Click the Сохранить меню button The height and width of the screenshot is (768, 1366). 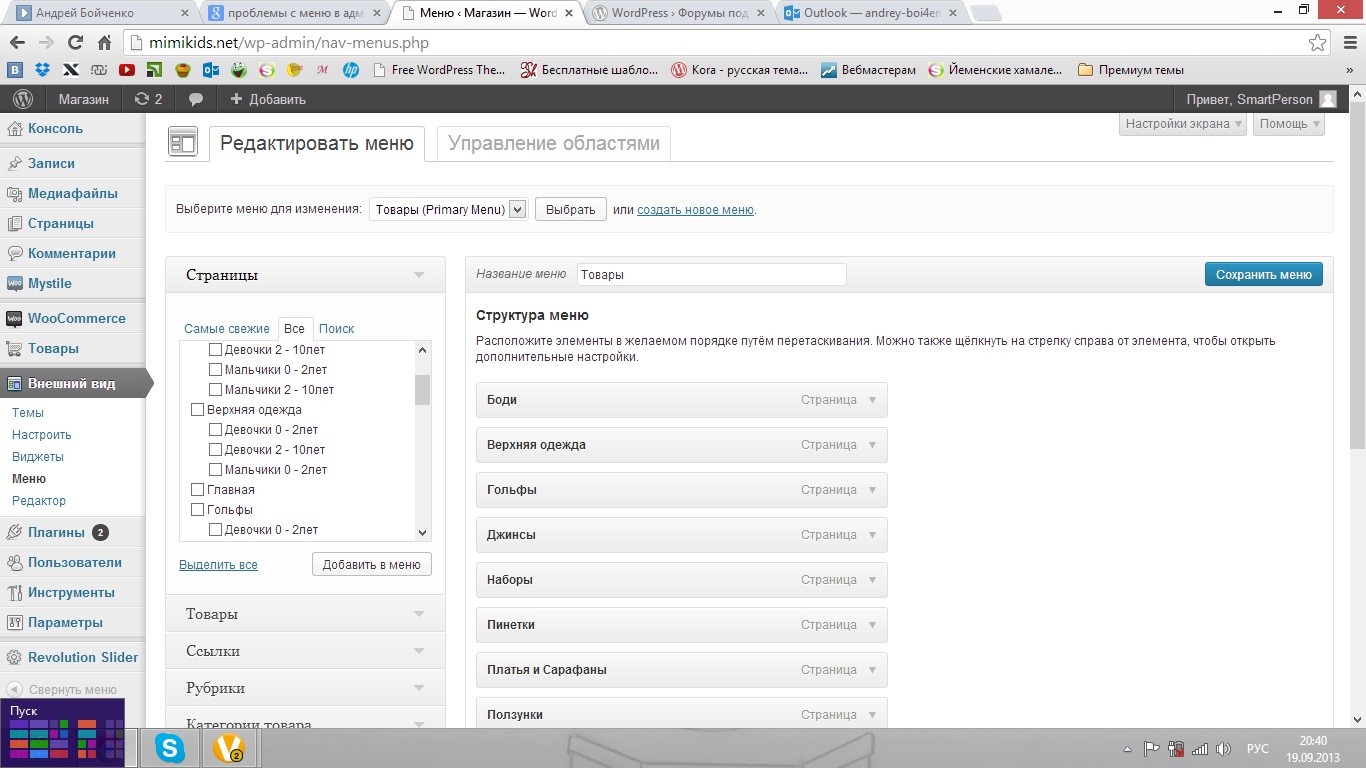pos(1263,274)
